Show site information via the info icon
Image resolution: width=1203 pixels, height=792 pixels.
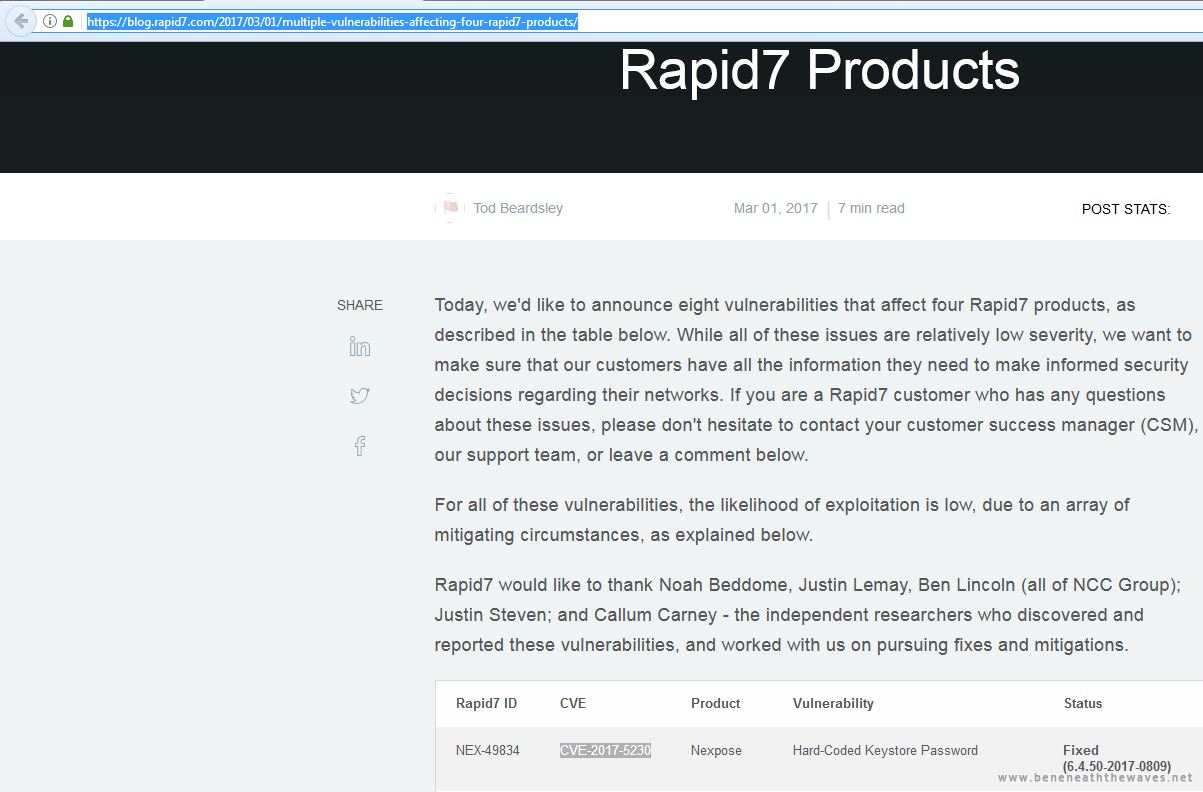[49, 21]
